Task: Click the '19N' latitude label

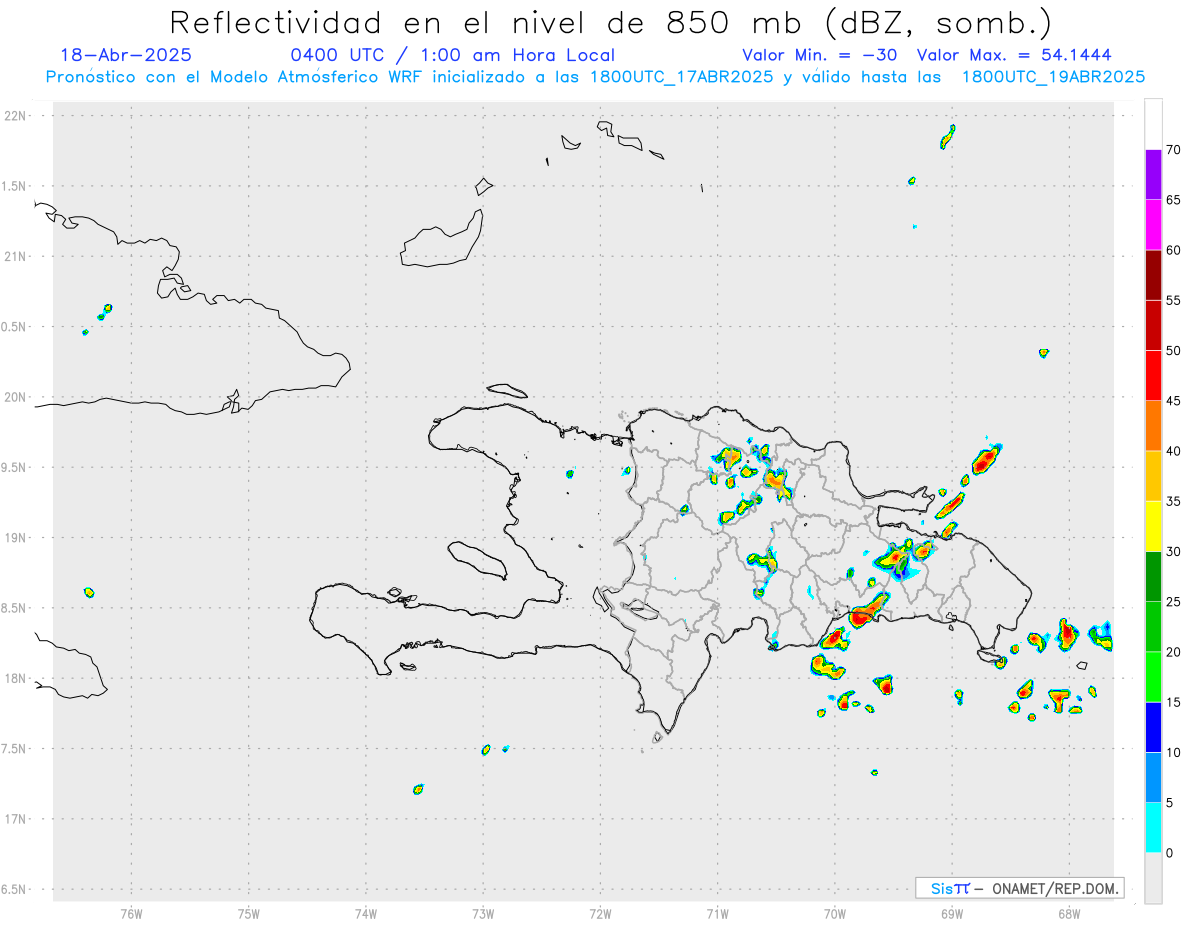Action: tap(17, 537)
